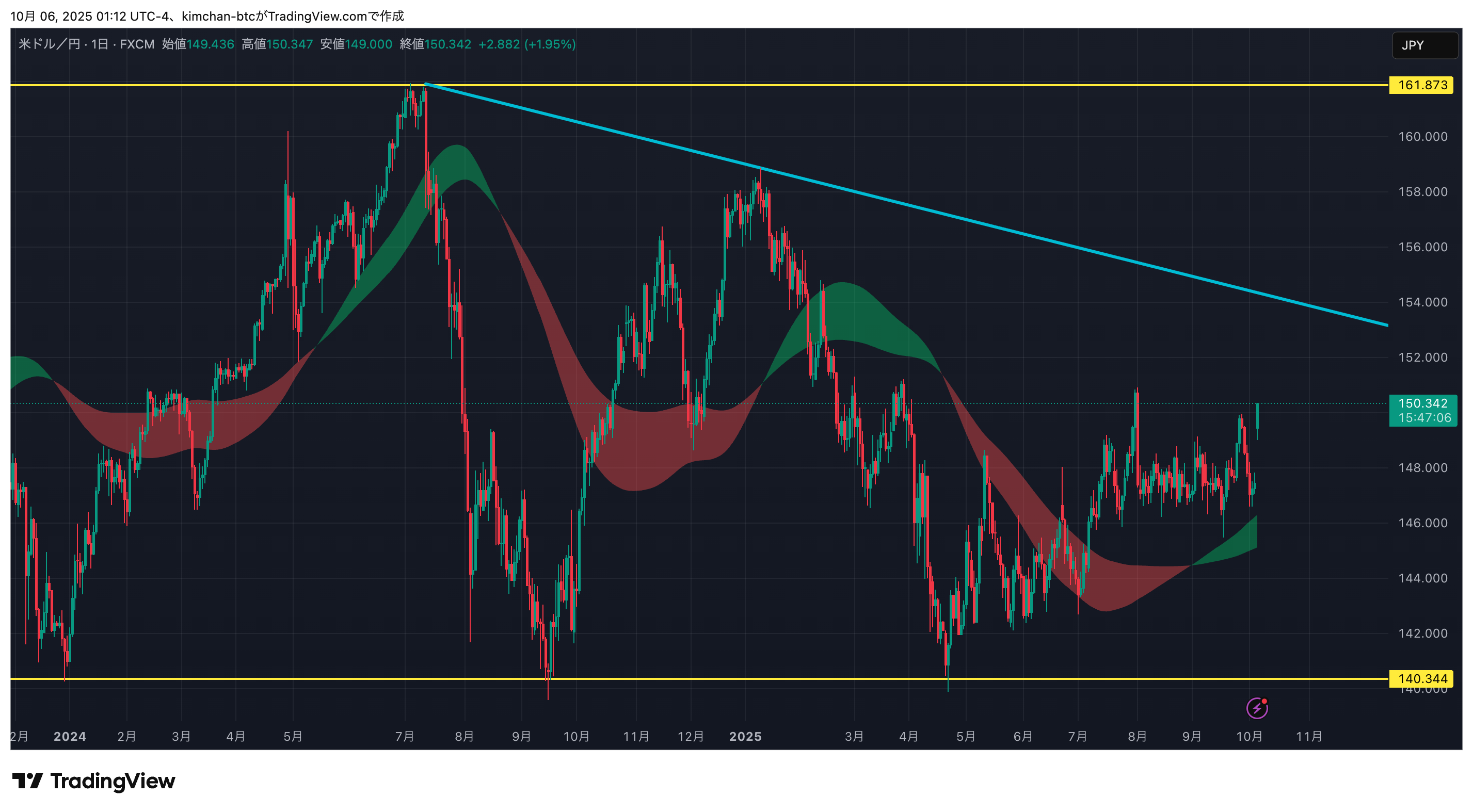Click the 11月 label on time axis
This screenshot has width=1473, height=812.
coord(1308,737)
